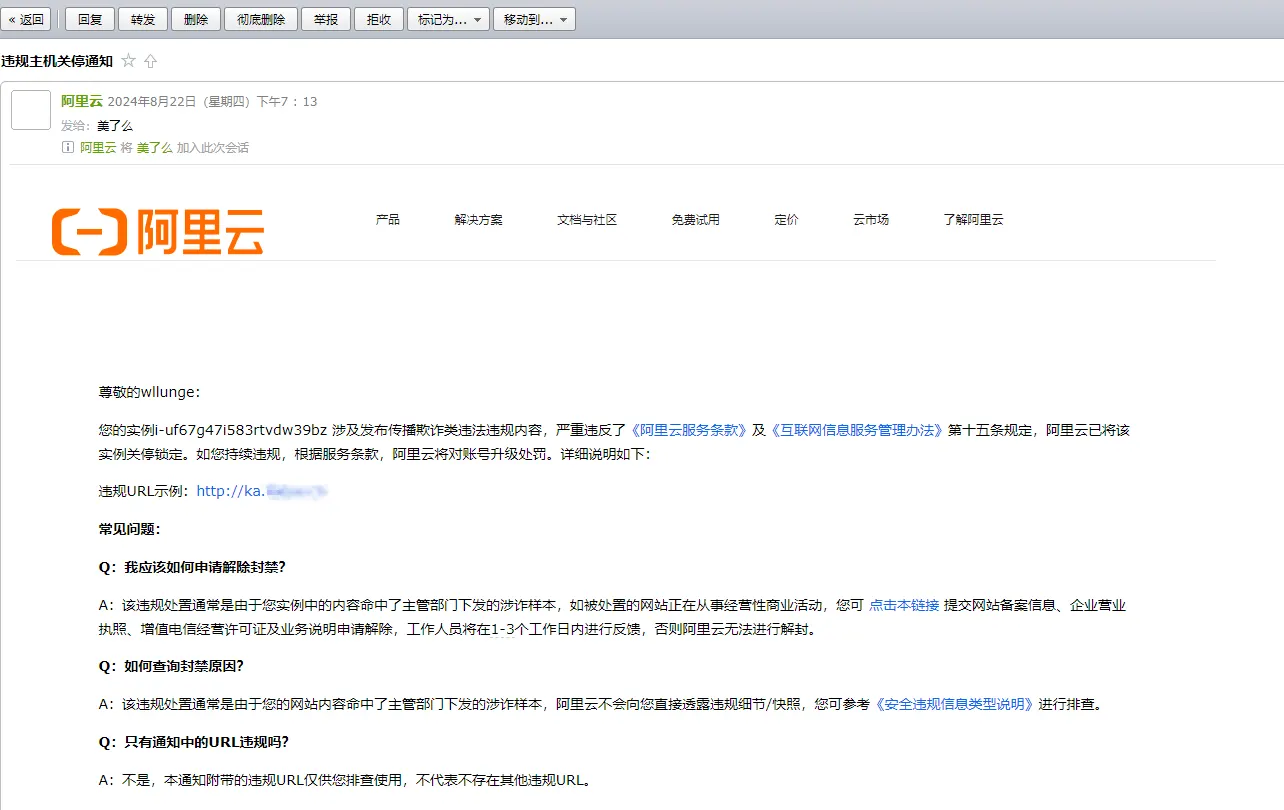Click the email subject 违规主机关停通知
This screenshot has height=810, width=1284.
coord(57,61)
